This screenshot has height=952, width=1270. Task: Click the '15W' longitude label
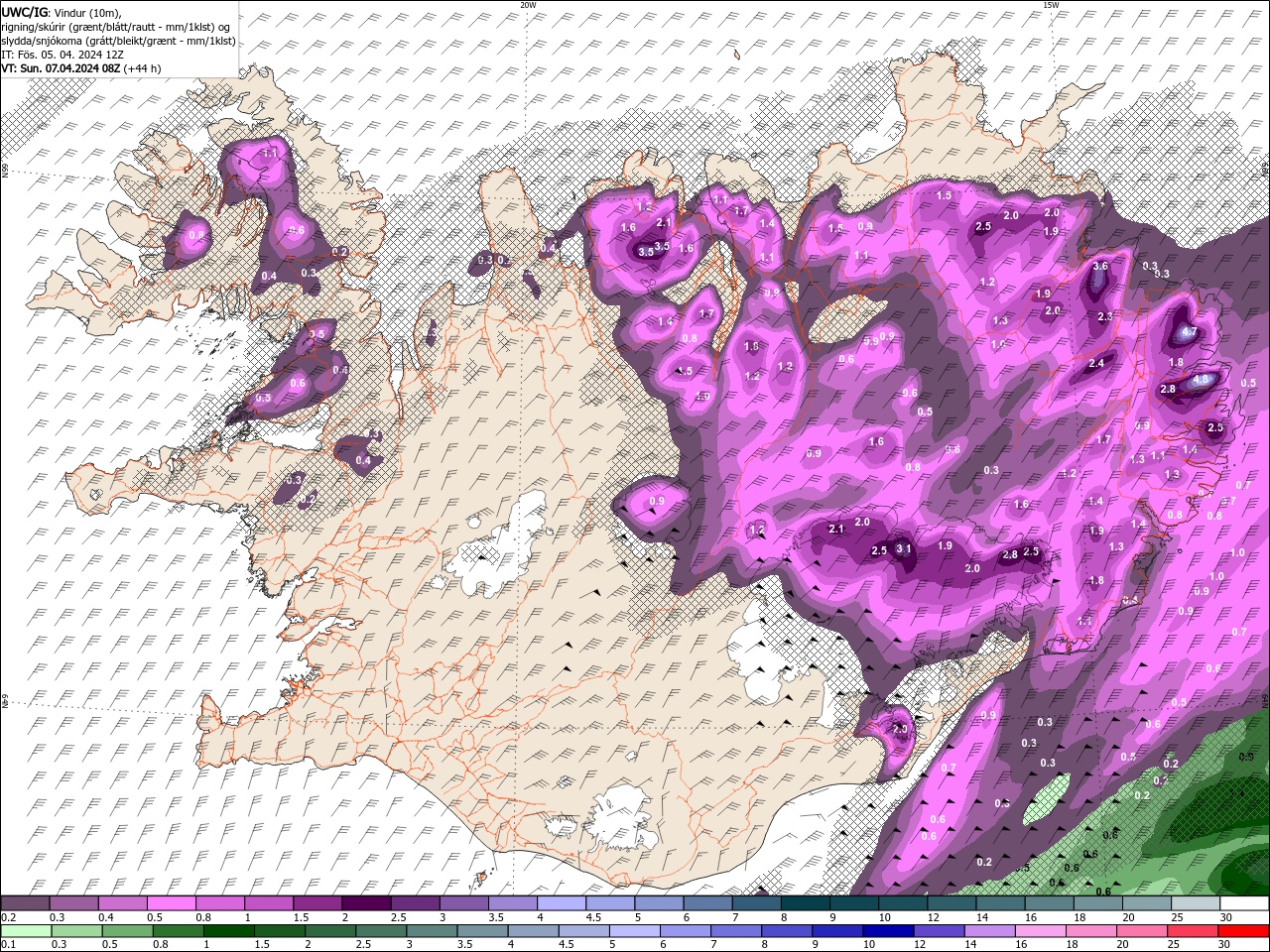pyautogui.click(x=1050, y=5)
